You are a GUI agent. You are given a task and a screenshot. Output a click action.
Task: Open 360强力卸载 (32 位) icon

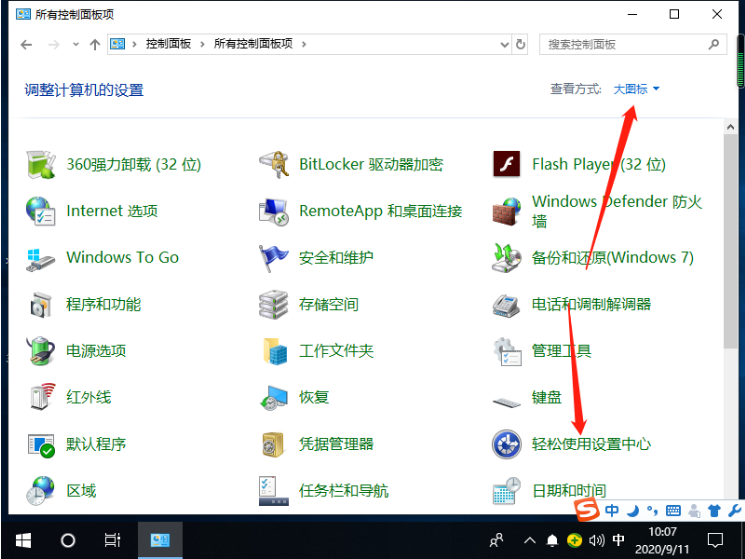pos(41,164)
